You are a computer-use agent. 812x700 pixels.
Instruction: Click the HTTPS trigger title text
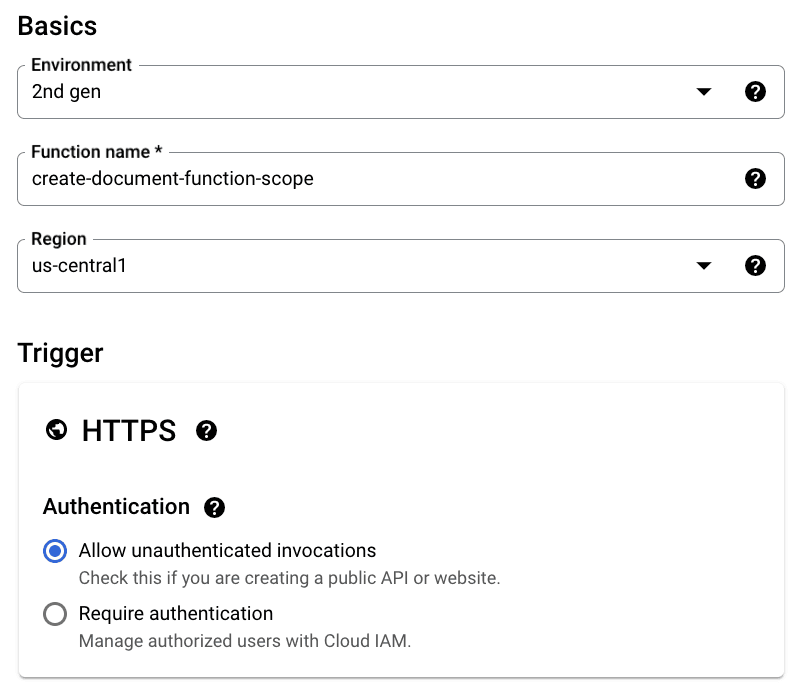coord(129,431)
